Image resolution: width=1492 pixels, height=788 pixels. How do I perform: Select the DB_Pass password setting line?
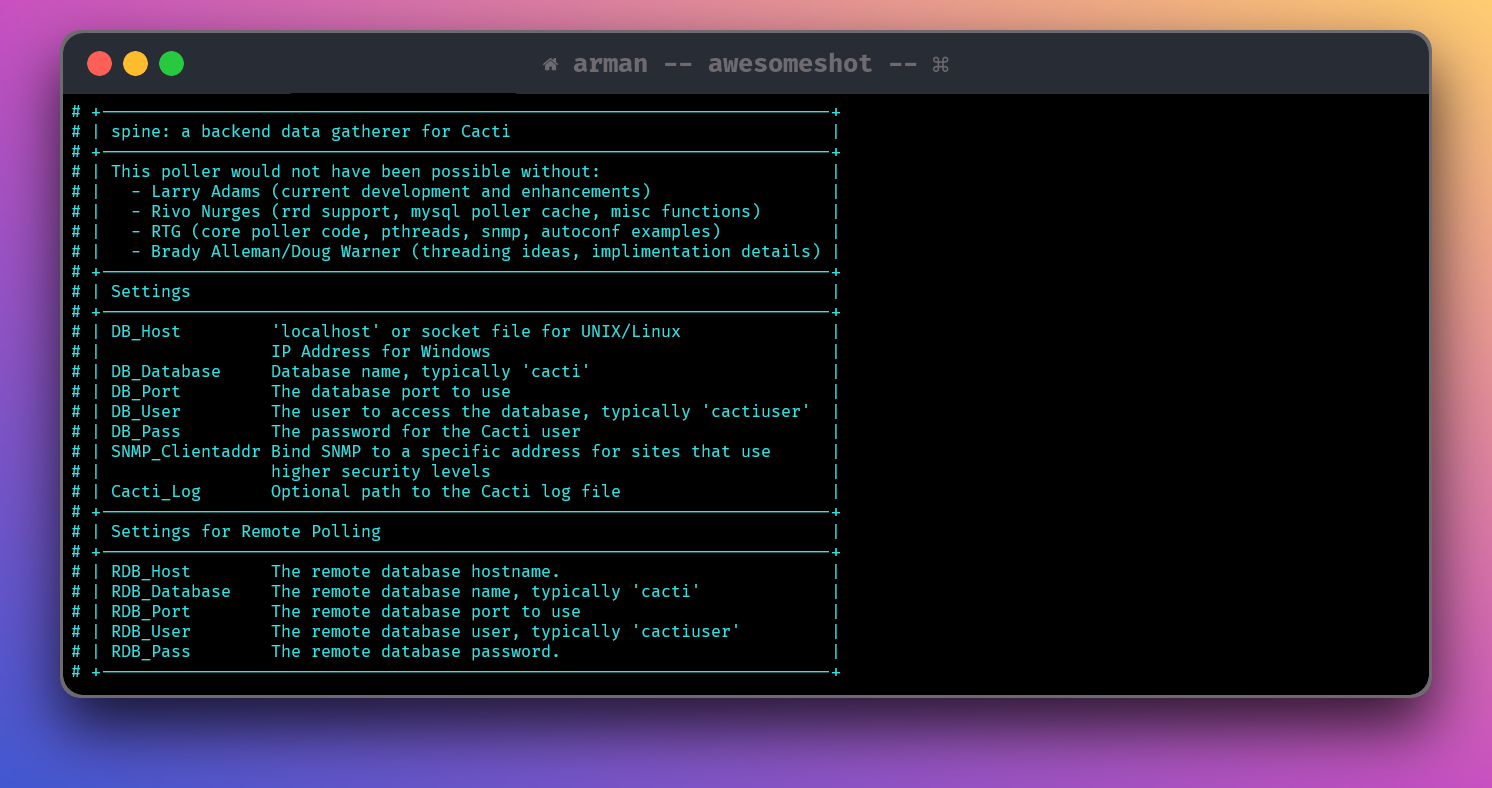(x=145, y=431)
